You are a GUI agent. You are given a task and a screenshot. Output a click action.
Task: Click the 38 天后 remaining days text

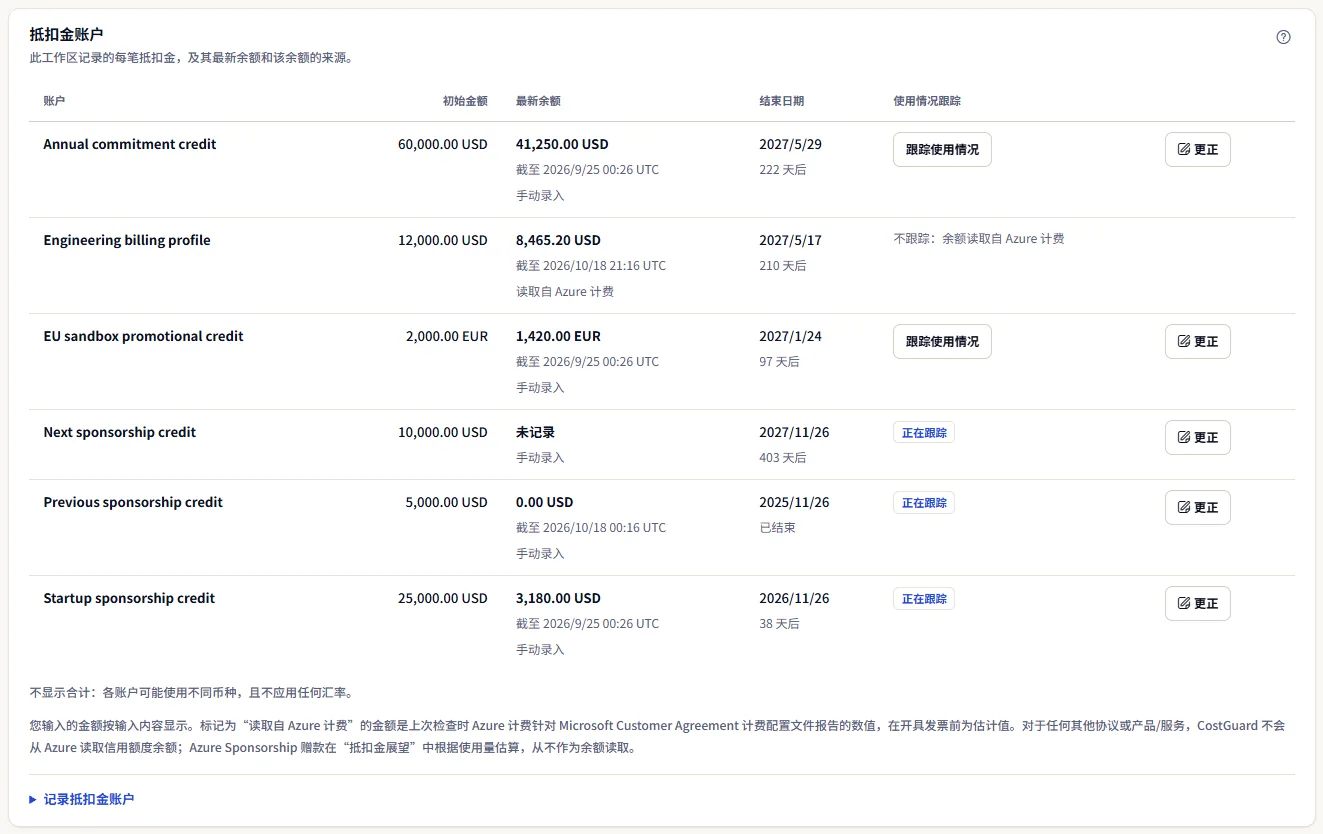click(780, 623)
